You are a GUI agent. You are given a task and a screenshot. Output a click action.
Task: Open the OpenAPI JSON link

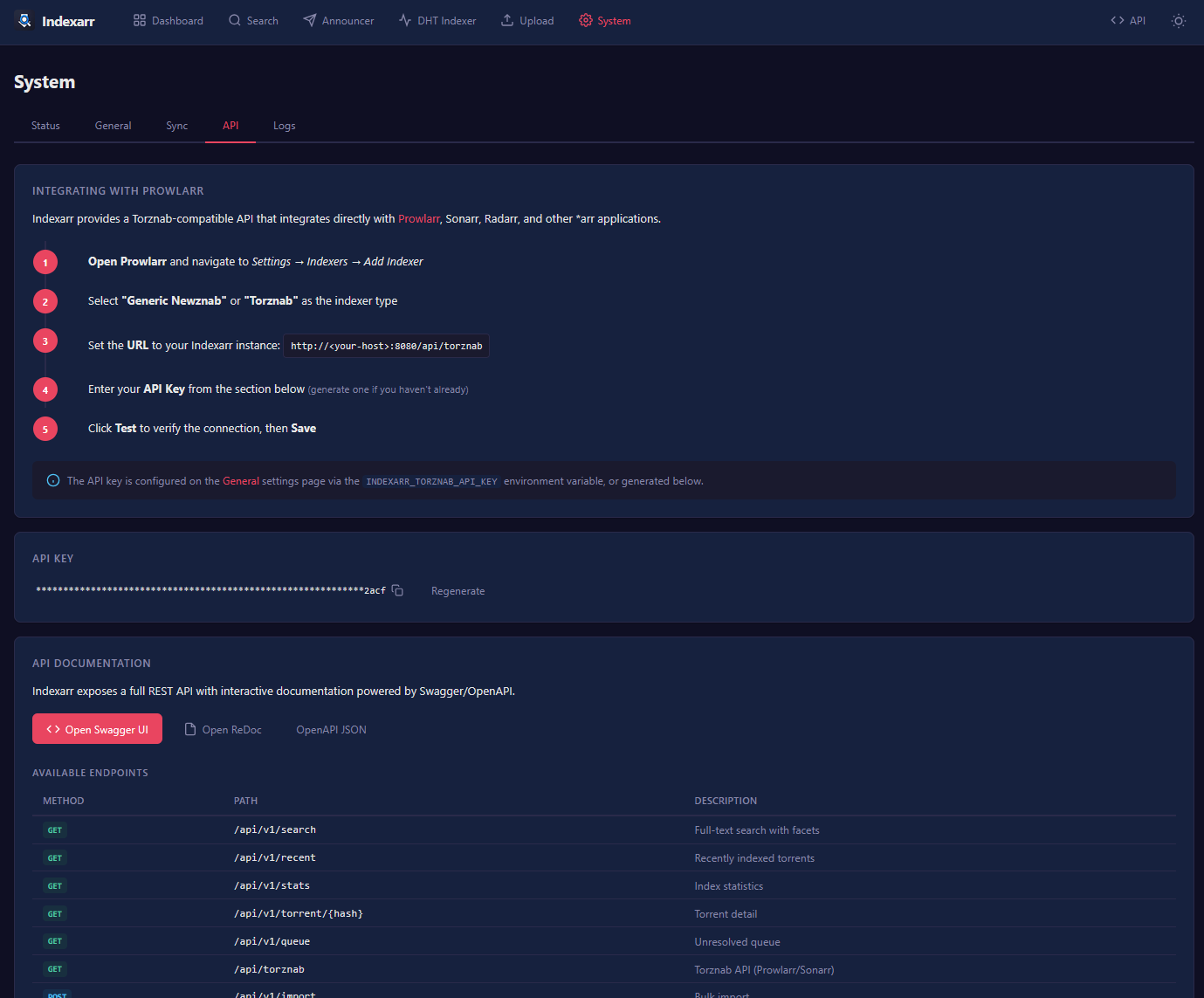coord(331,729)
